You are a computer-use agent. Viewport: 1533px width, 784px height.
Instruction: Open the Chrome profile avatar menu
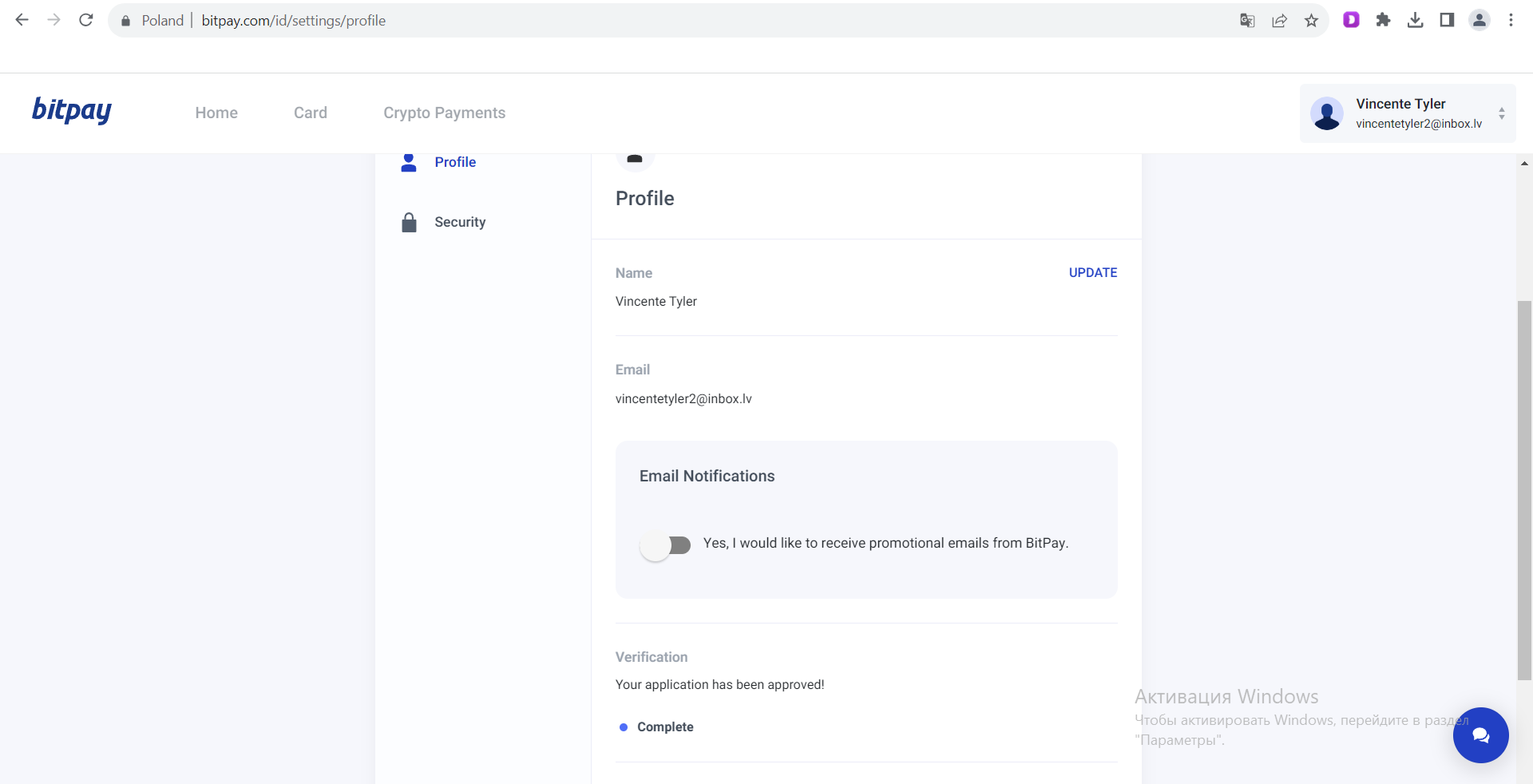(1479, 21)
